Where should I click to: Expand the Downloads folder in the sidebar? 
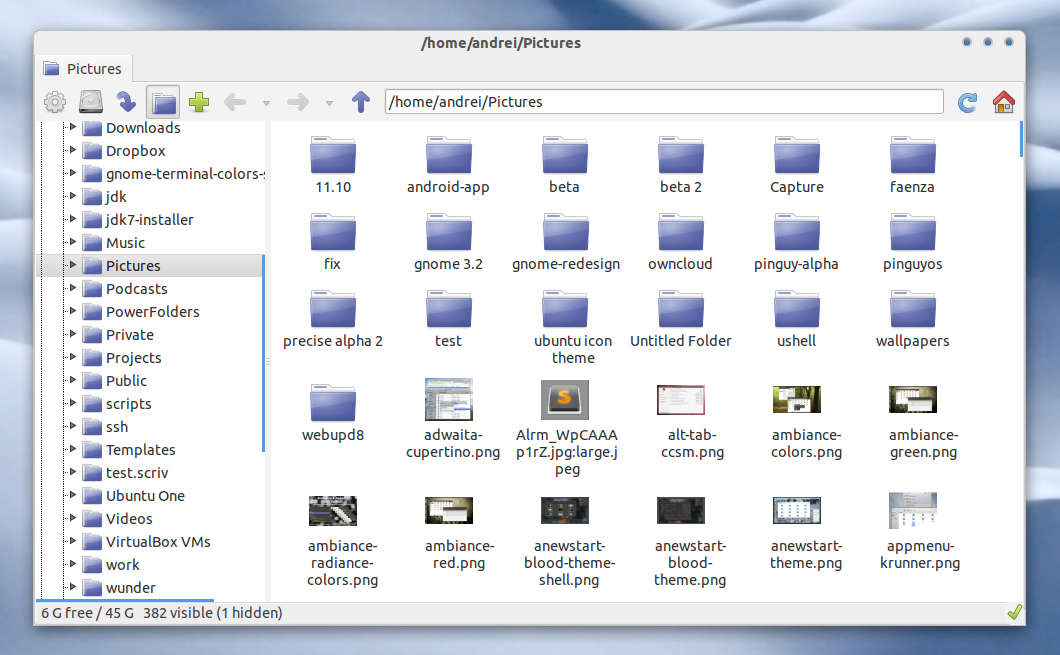(x=71, y=128)
